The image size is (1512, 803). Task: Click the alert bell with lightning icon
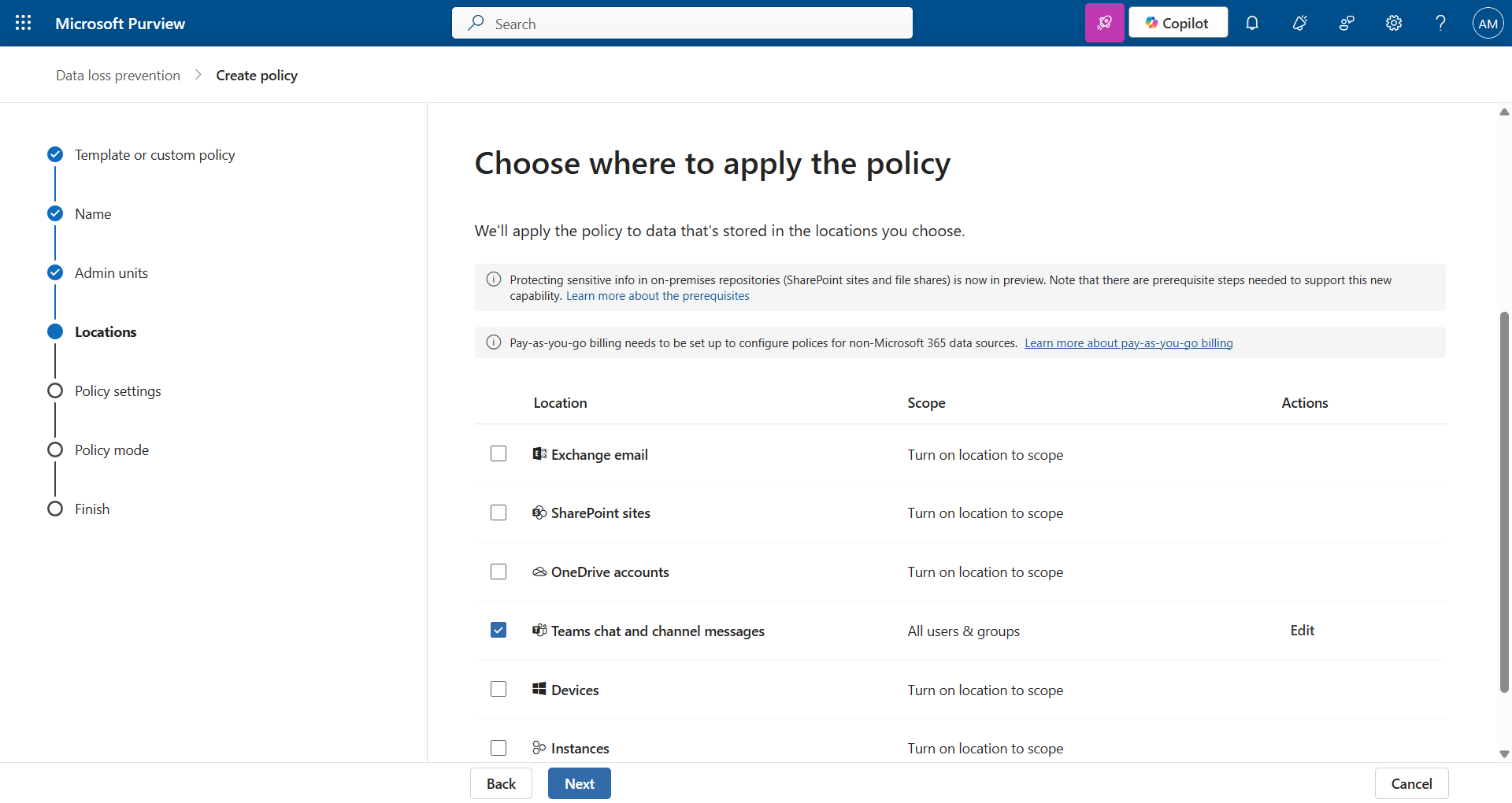tap(1299, 23)
